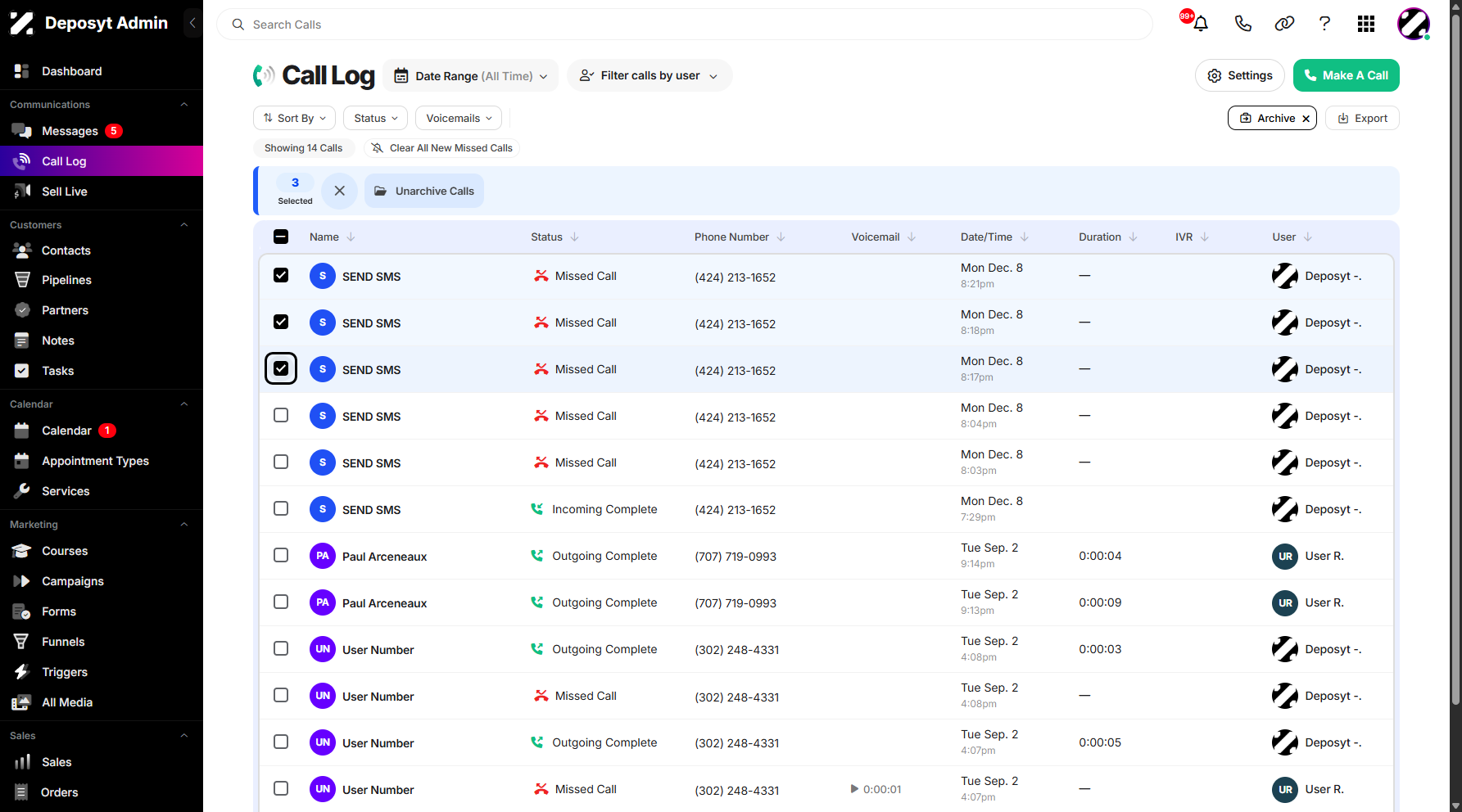The height and width of the screenshot is (812, 1462).
Task: Sort by the Date/Time column arrow
Action: coord(1024,237)
